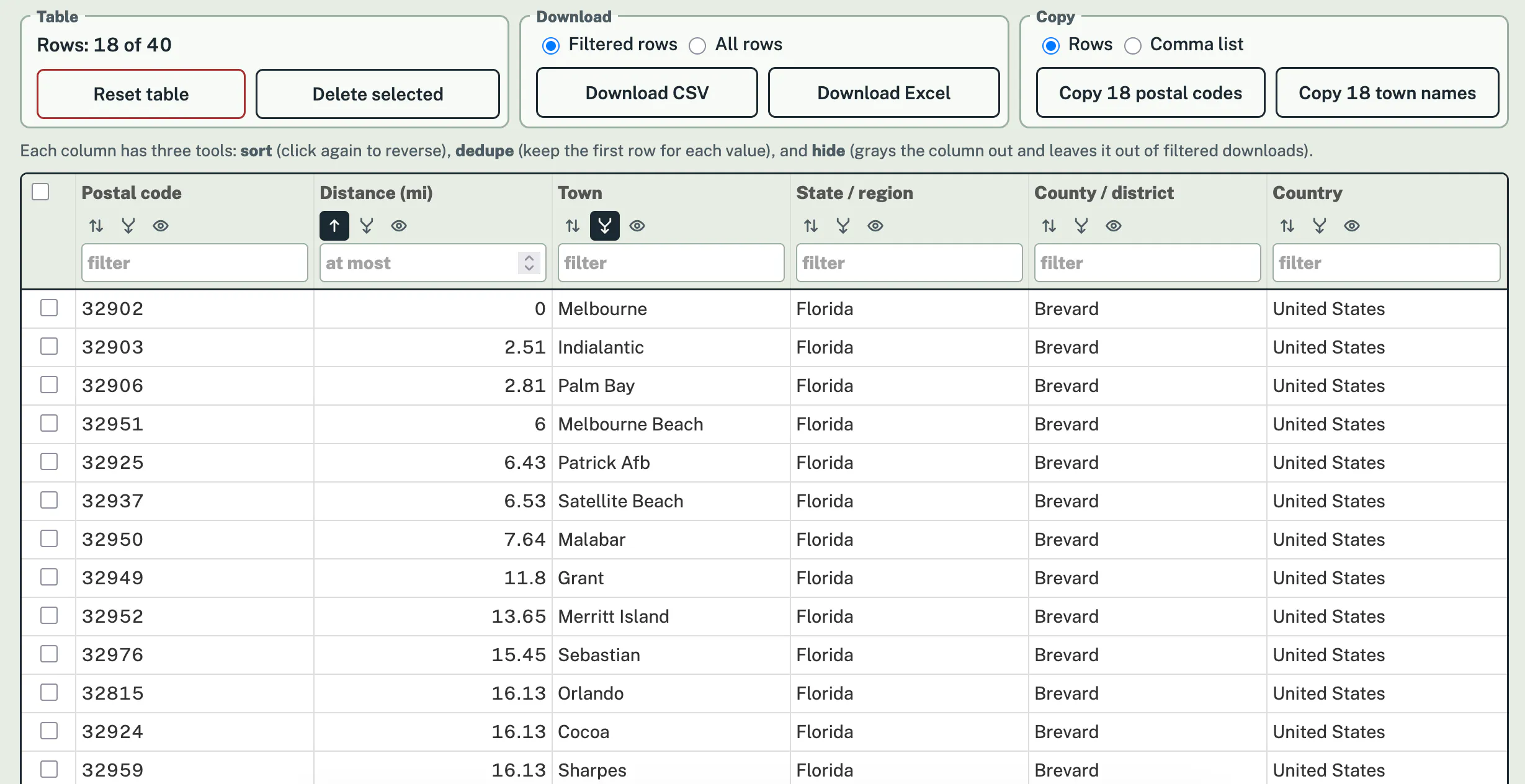Toggle the active Town dedupe icon
This screenshot has height=784, width=1525.
click(x=605, y=226)
